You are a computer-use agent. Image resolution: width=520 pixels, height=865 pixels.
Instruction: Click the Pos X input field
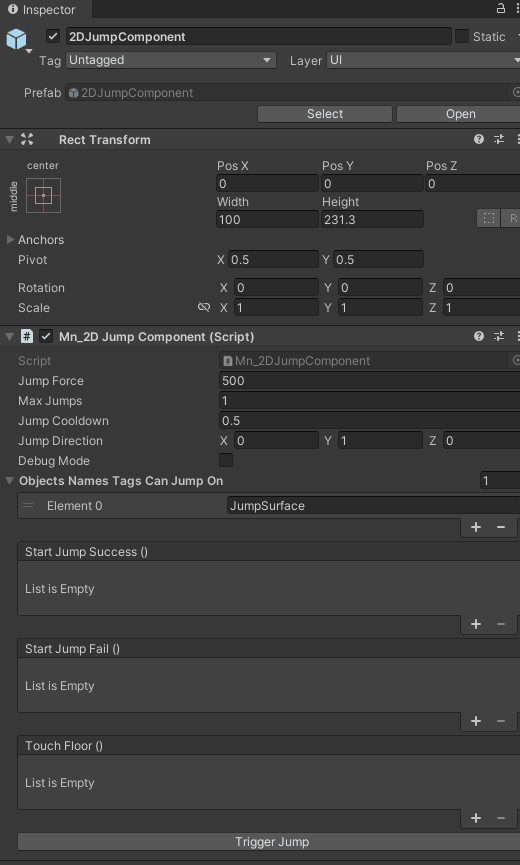click(x=267, y=183)
